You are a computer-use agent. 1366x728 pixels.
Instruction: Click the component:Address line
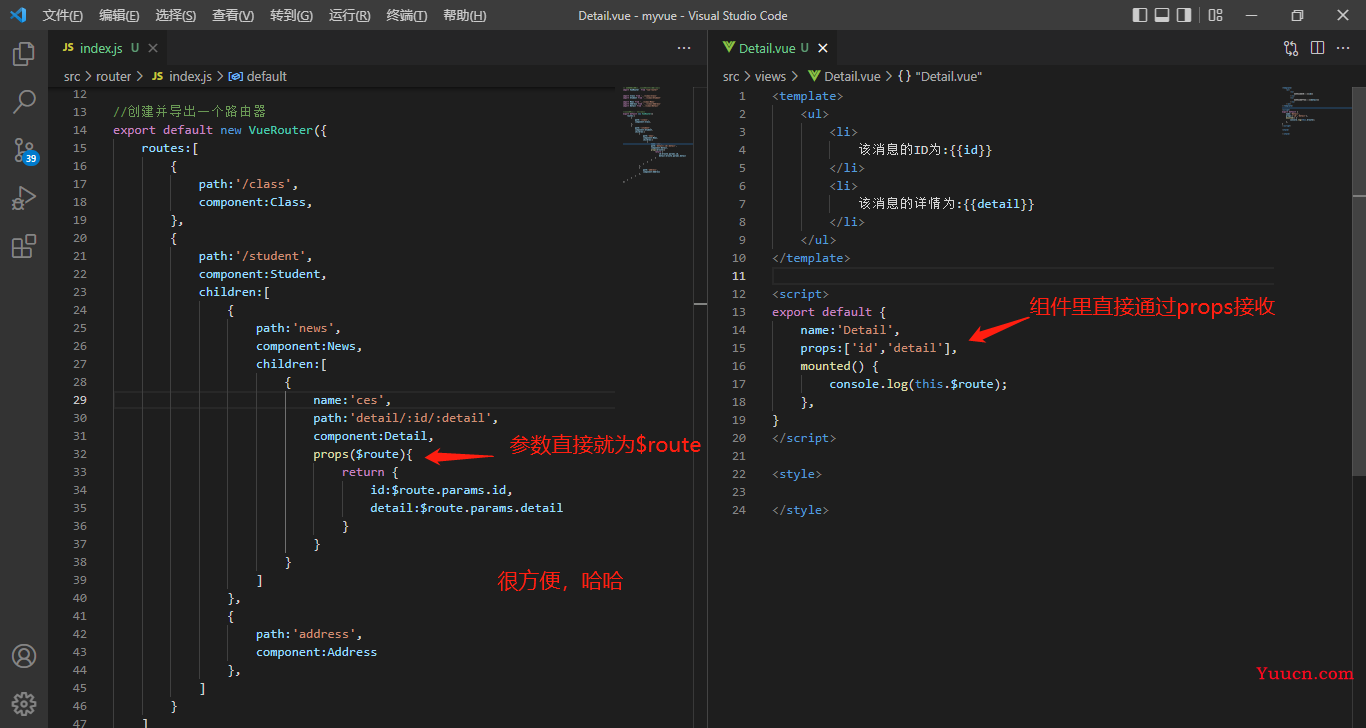[316, 652]
